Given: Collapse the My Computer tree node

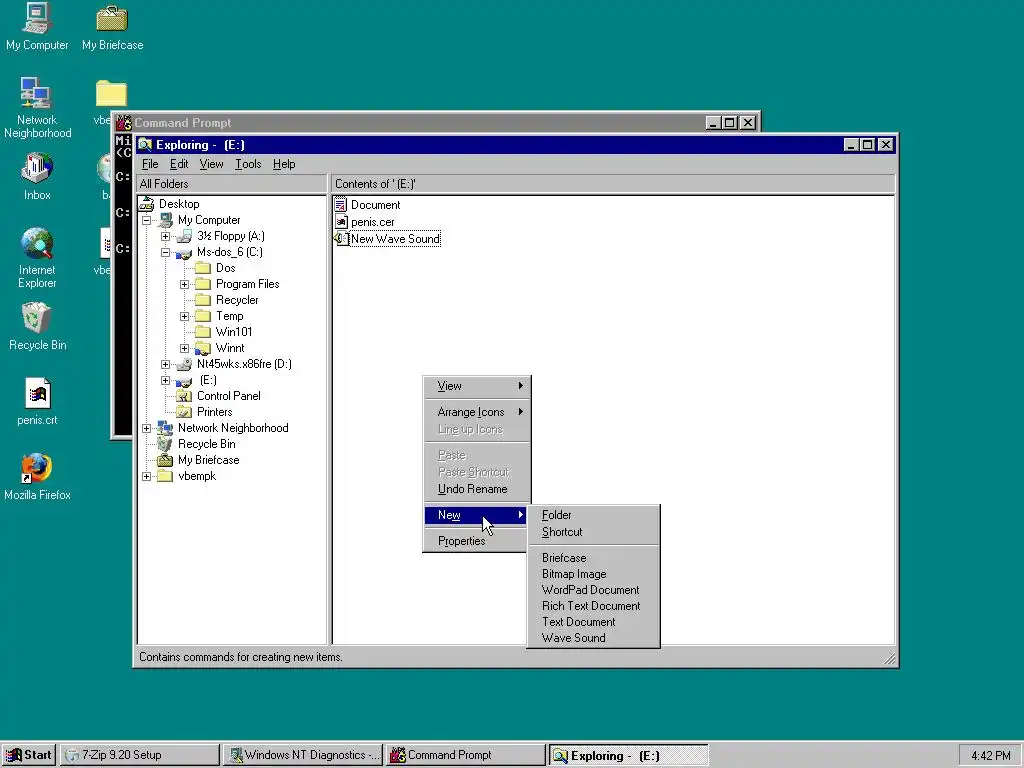Looking at the screenshot, I should click(x=147, y=221).
